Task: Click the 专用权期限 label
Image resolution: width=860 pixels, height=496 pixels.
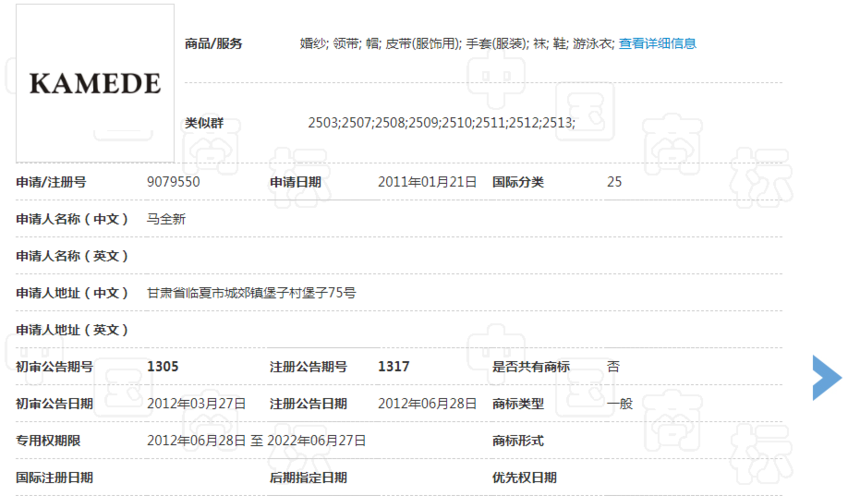Action: [48, 441]
